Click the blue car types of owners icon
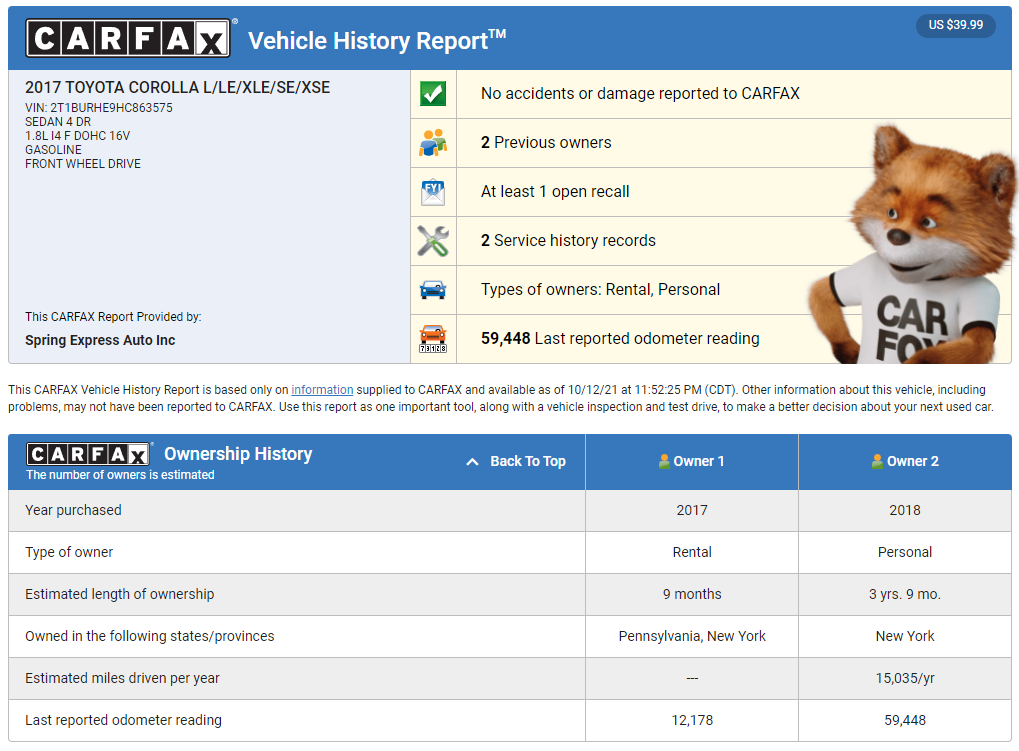1019x751 pixels. 433,290
